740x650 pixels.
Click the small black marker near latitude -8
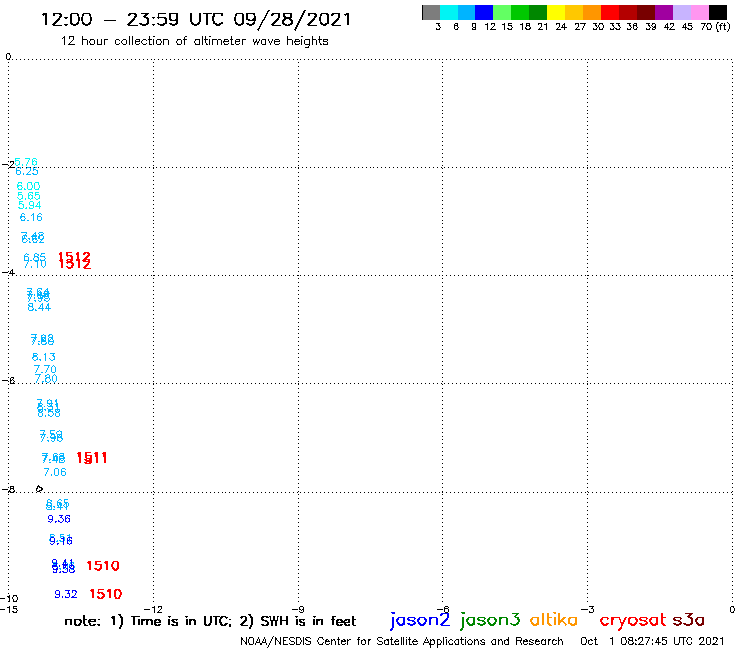point(39,489)
